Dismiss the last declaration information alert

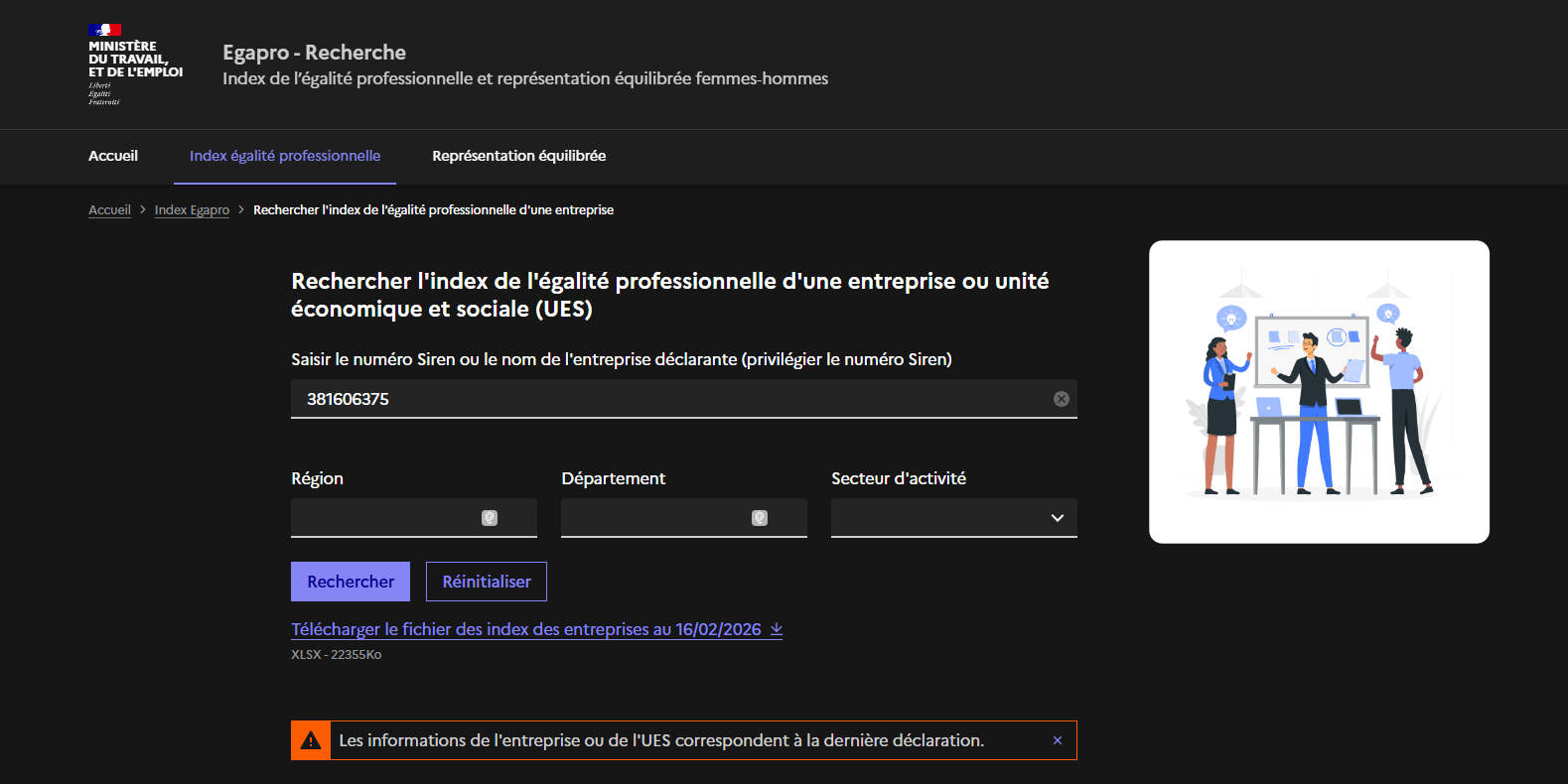click(1057, 740)
